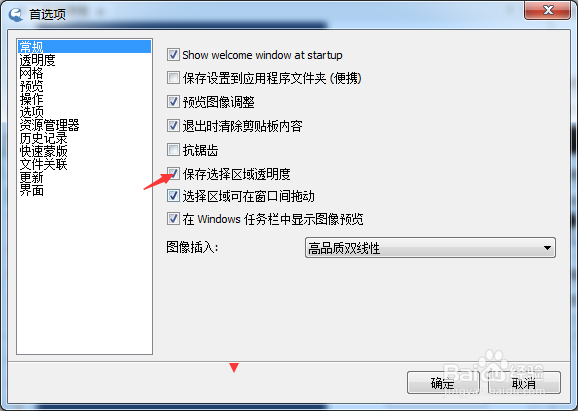Click the 确定 button
Viewport: 578px width, 411px height.
tap(443, 383)
